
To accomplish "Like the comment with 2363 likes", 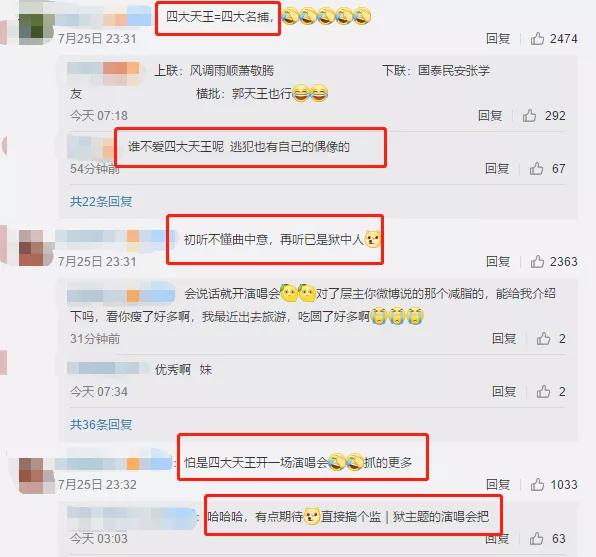I will pyautogui.click(x=537, y=262).
